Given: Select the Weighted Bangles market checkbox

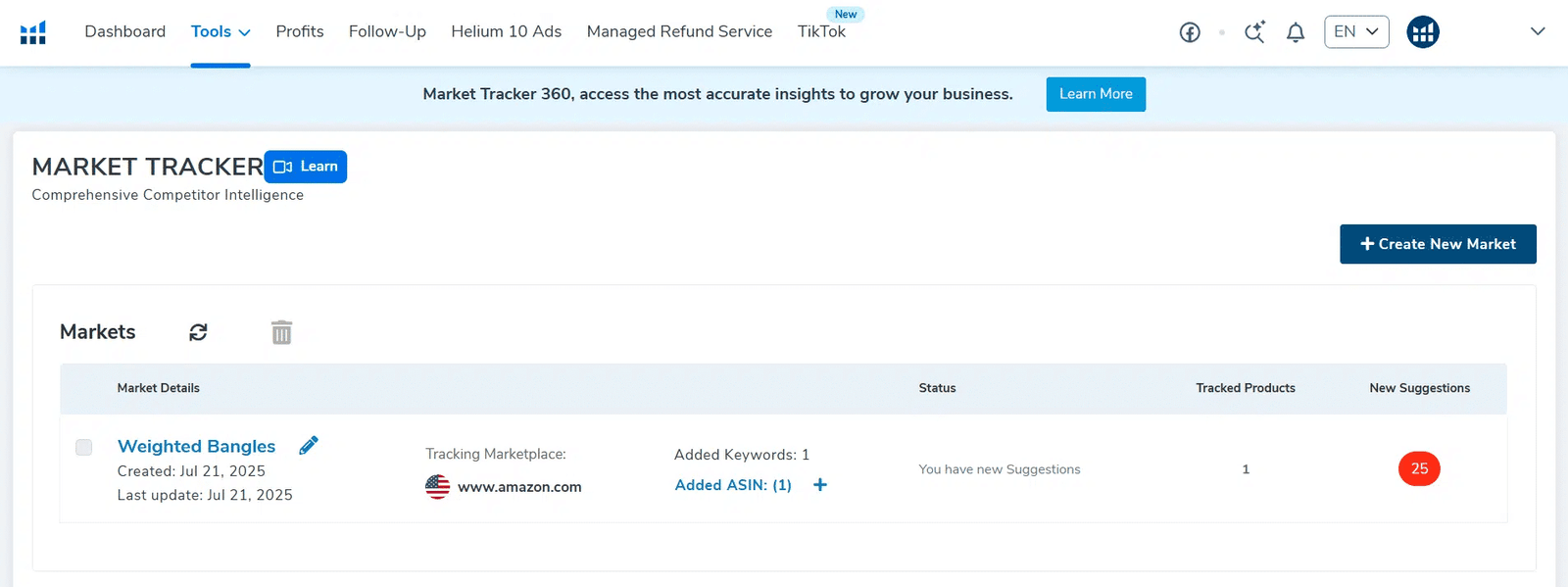Looking at the screenshot, I should point(84,447).
